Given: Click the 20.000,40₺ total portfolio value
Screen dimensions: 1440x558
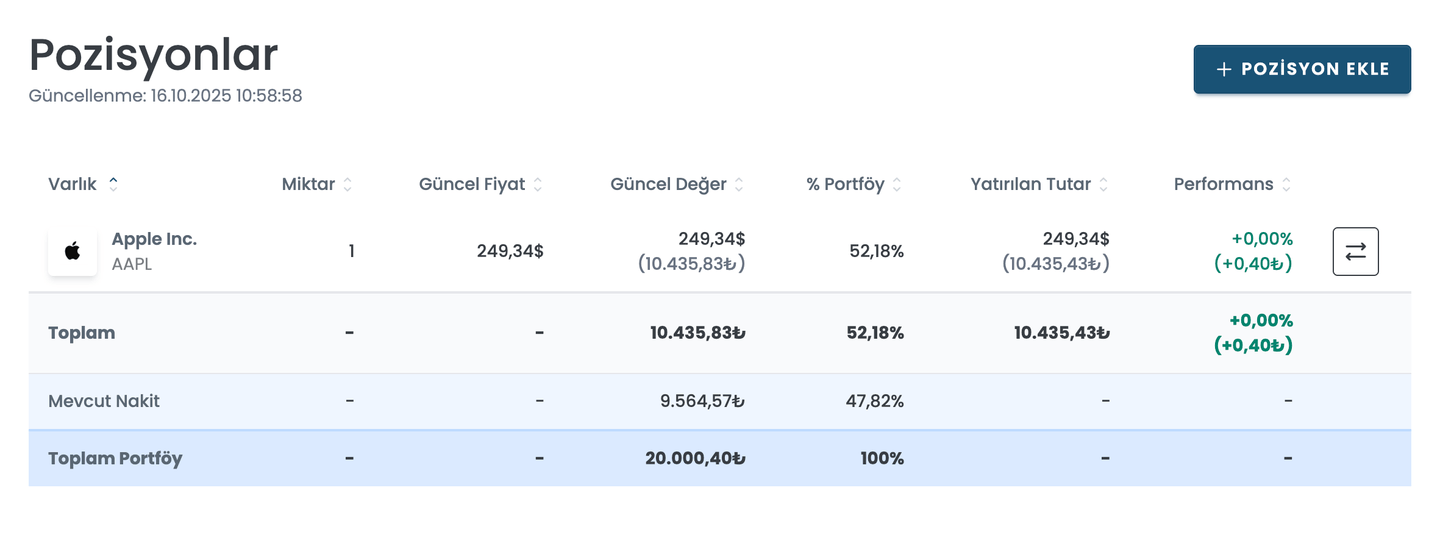Looking at the screenshot, I should pos(695,459).
